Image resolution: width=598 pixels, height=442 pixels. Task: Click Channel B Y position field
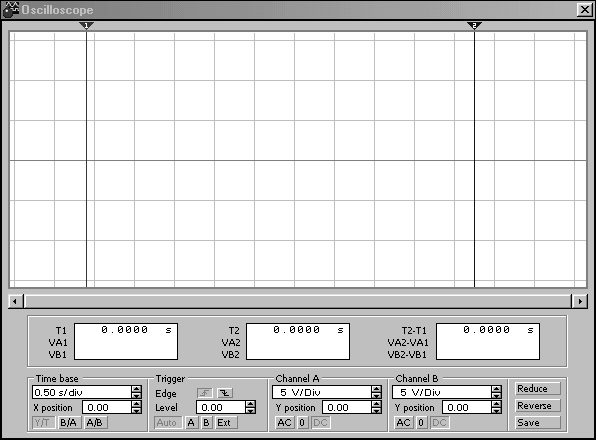[x=467, y=408]
